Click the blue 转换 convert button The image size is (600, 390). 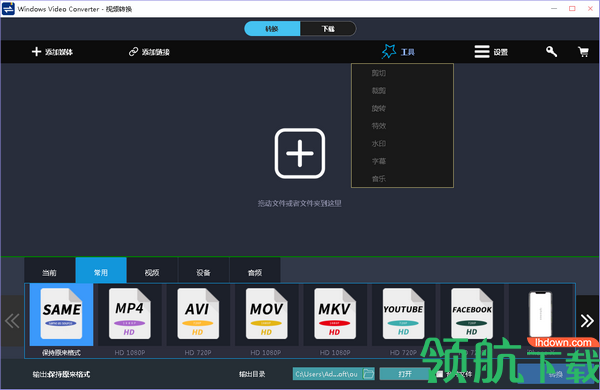pos(556,373)
